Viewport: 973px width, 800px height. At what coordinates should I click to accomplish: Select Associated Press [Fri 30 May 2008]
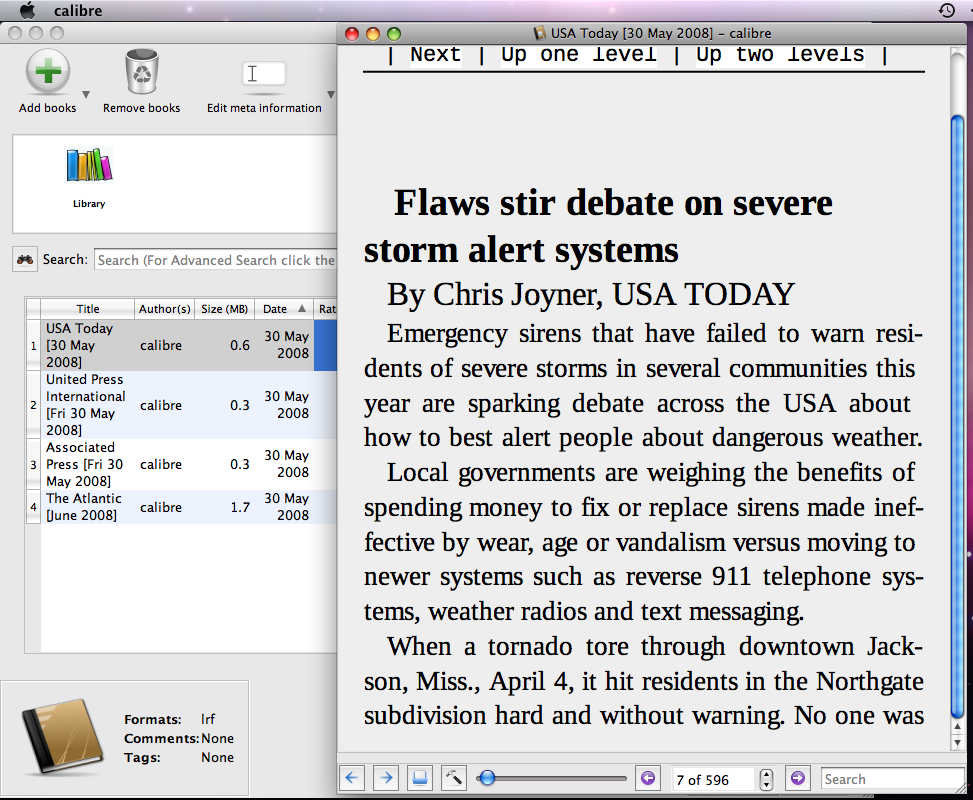click(x=182, y=464)
